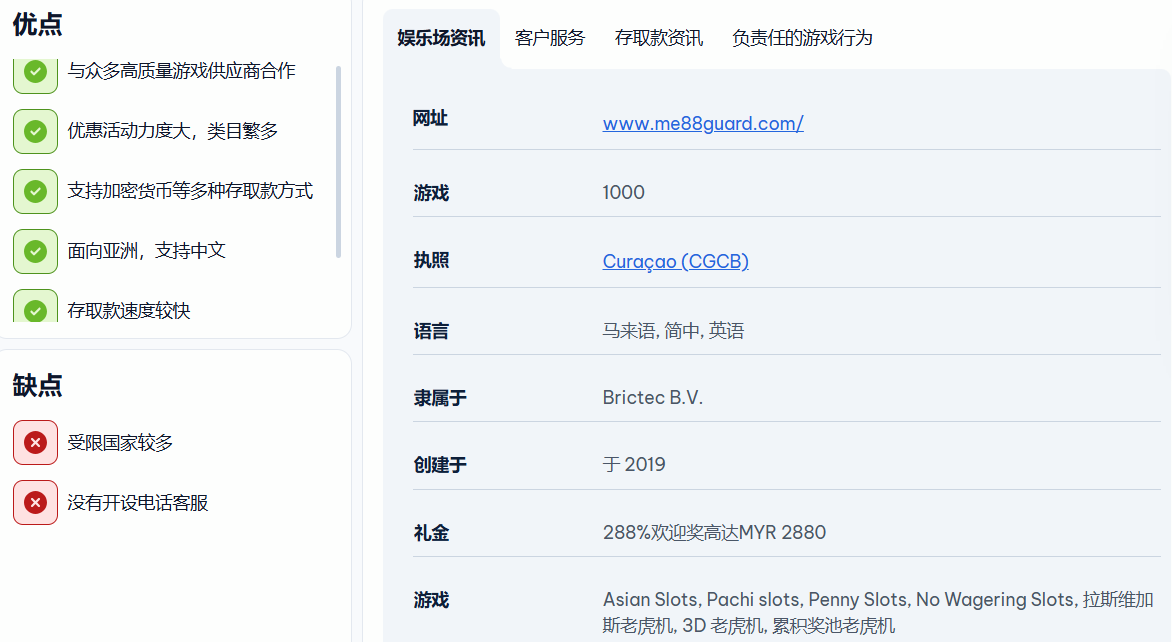
Task: Switch to the 娱乐场资讯 tab
Action: (441, 38)
